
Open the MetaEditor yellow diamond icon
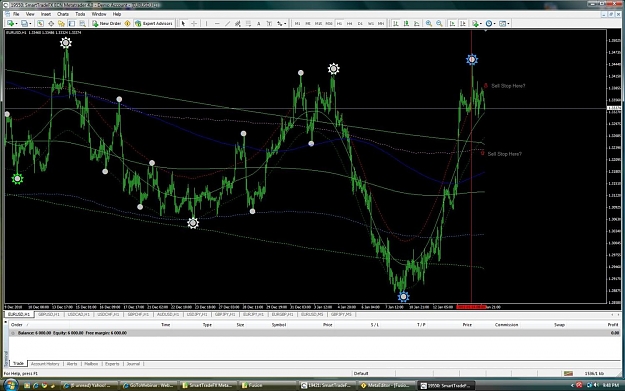click(x=128, y=24)
